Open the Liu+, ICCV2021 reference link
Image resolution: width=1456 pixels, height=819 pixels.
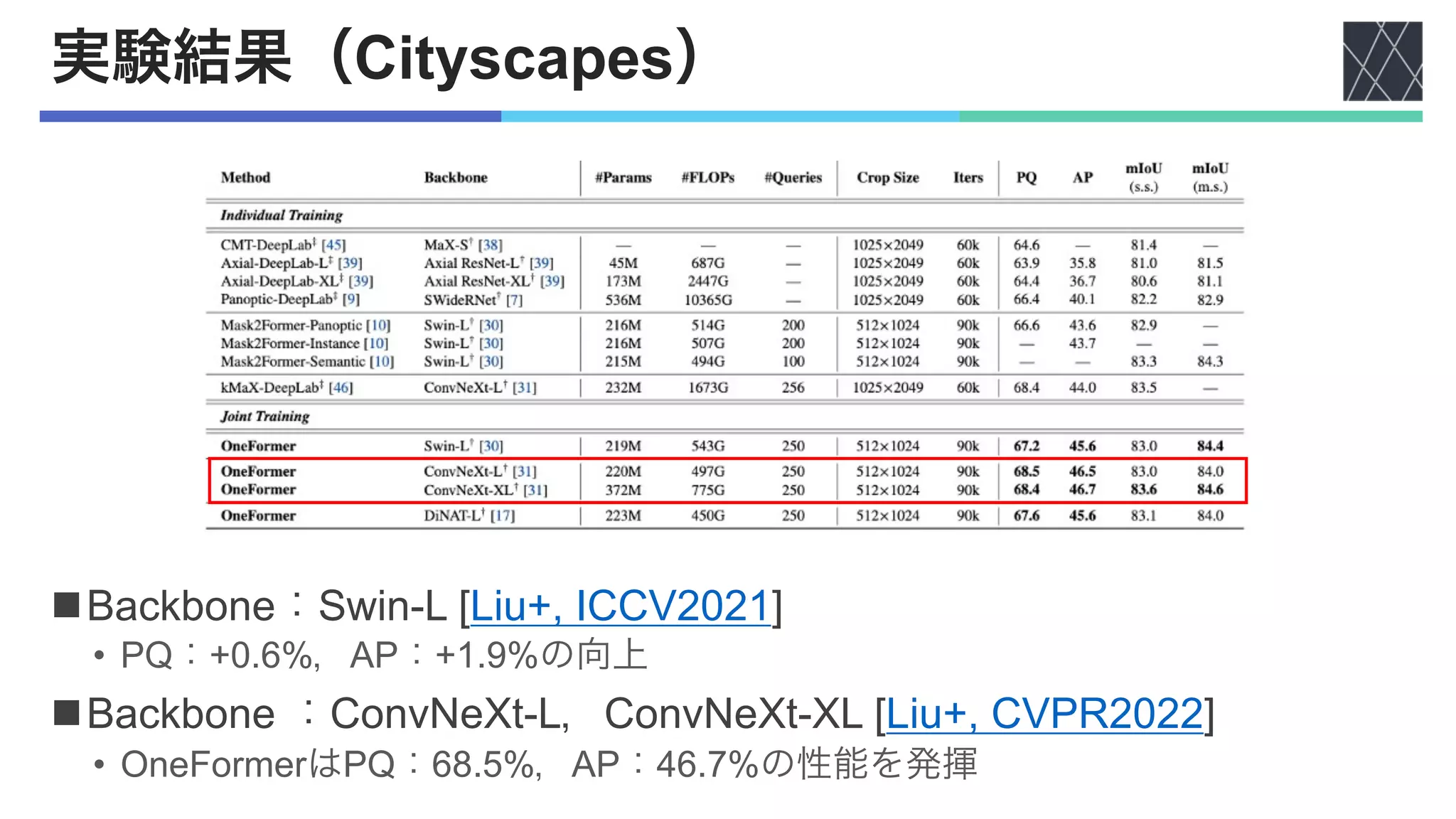click(621, 606)
